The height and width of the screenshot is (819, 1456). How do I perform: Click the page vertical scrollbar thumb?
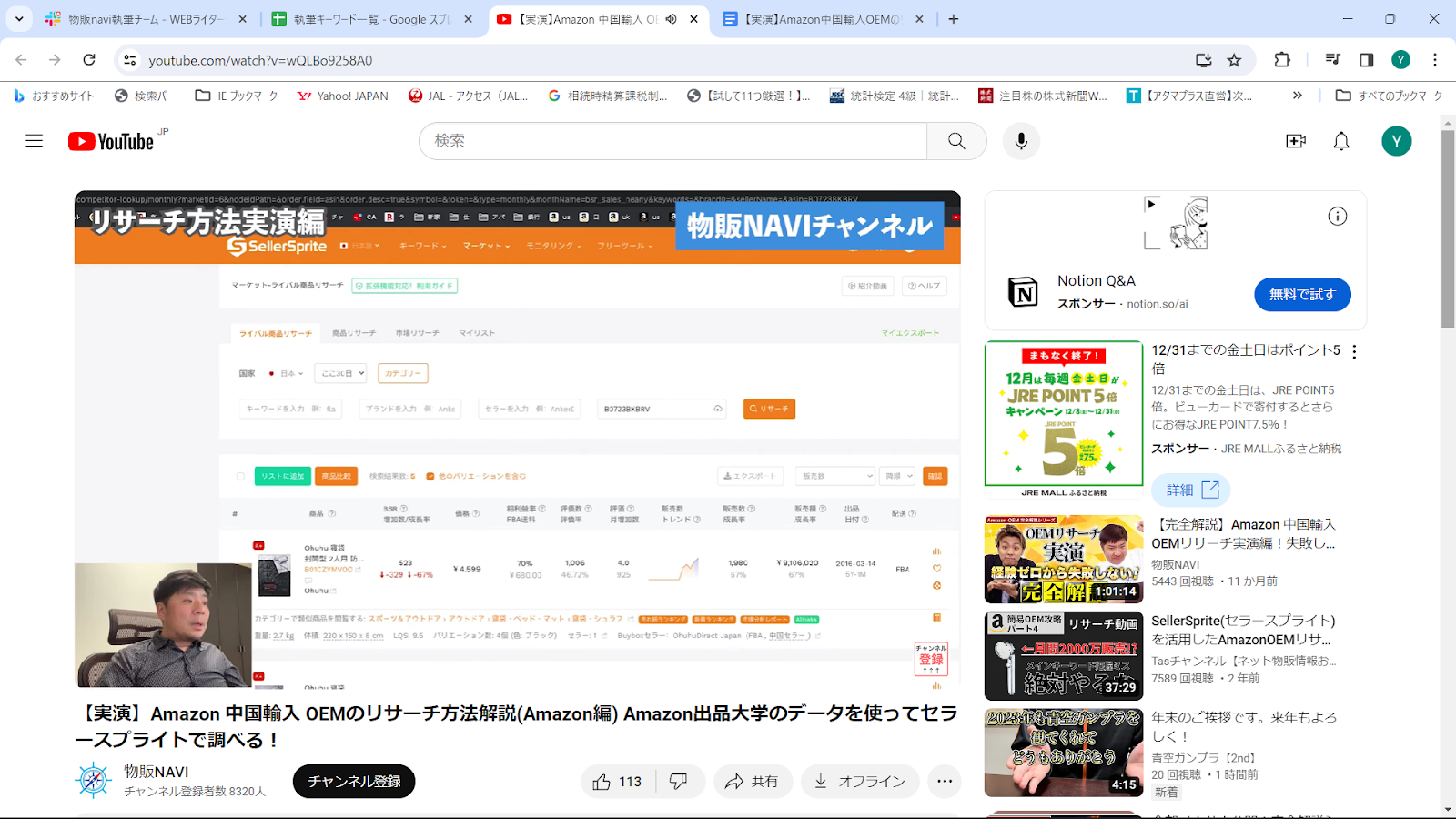pyautogui.click(x=1448, y=228)
